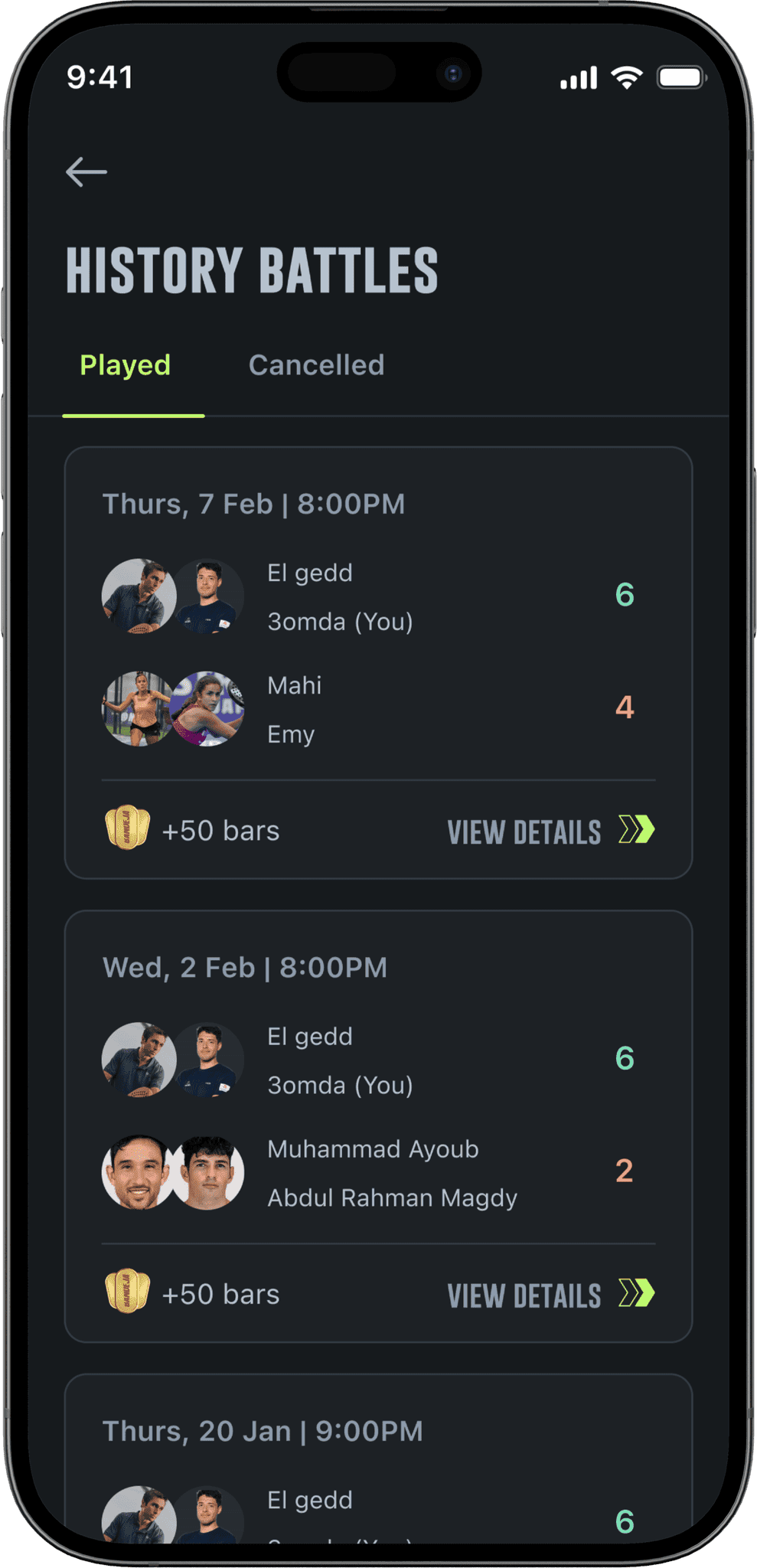Viewport: 757px width, 1568px height.
Task: Tap gold bars coin icon on 2 Feb card
Action: pyautogui.click(x=127, y=1292)
